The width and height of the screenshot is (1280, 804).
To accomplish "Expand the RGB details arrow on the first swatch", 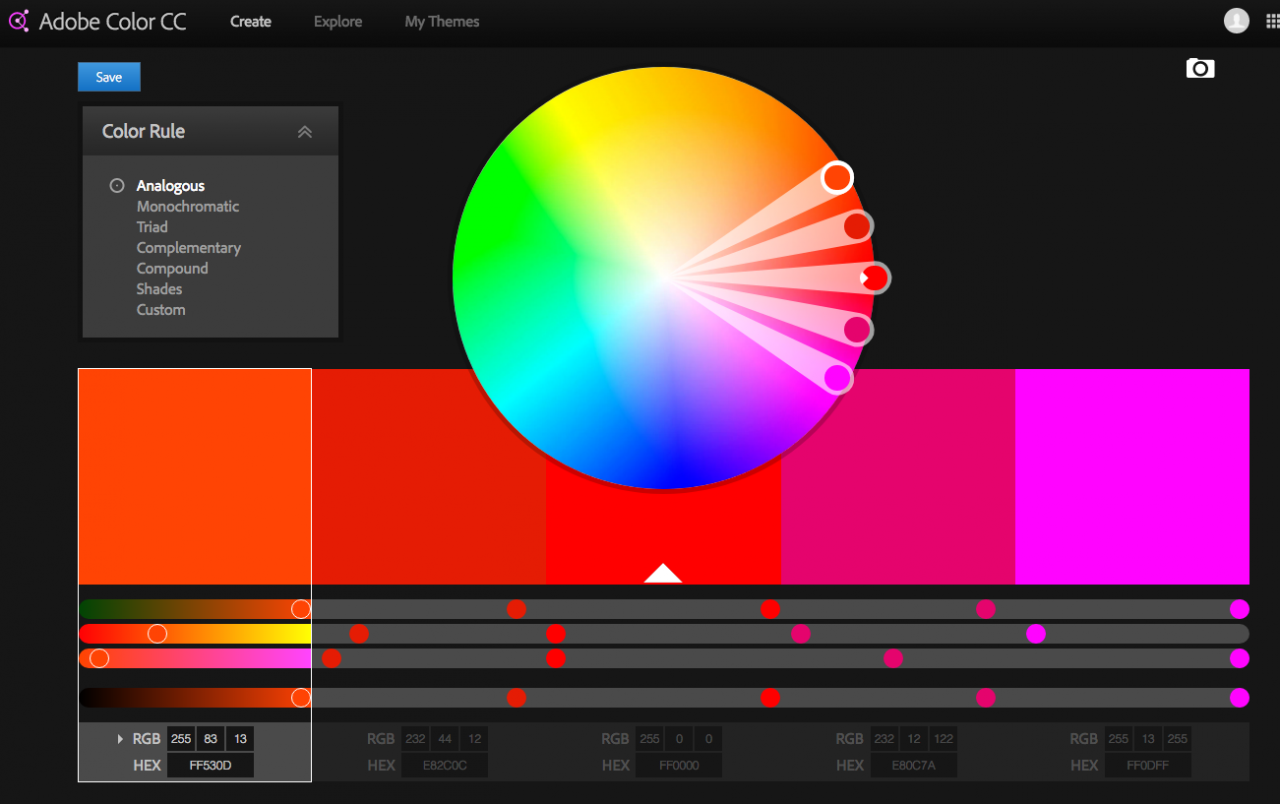I will click(x=119, y=738).
